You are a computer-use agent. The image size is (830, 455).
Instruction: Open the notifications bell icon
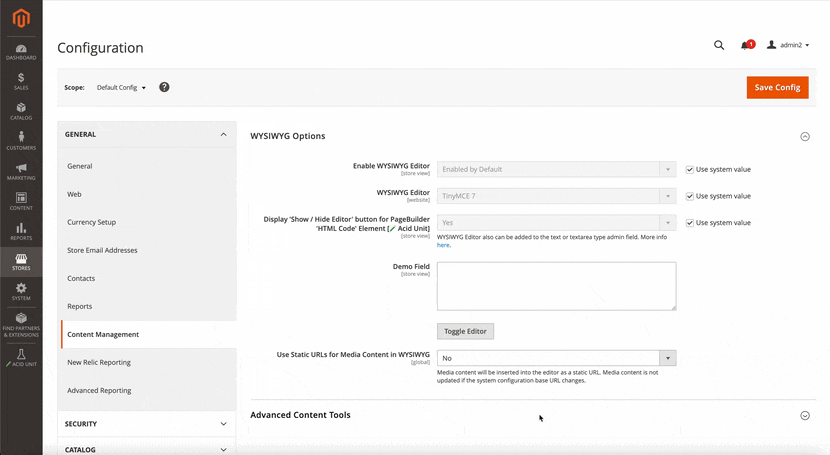[x=746, y=45]
